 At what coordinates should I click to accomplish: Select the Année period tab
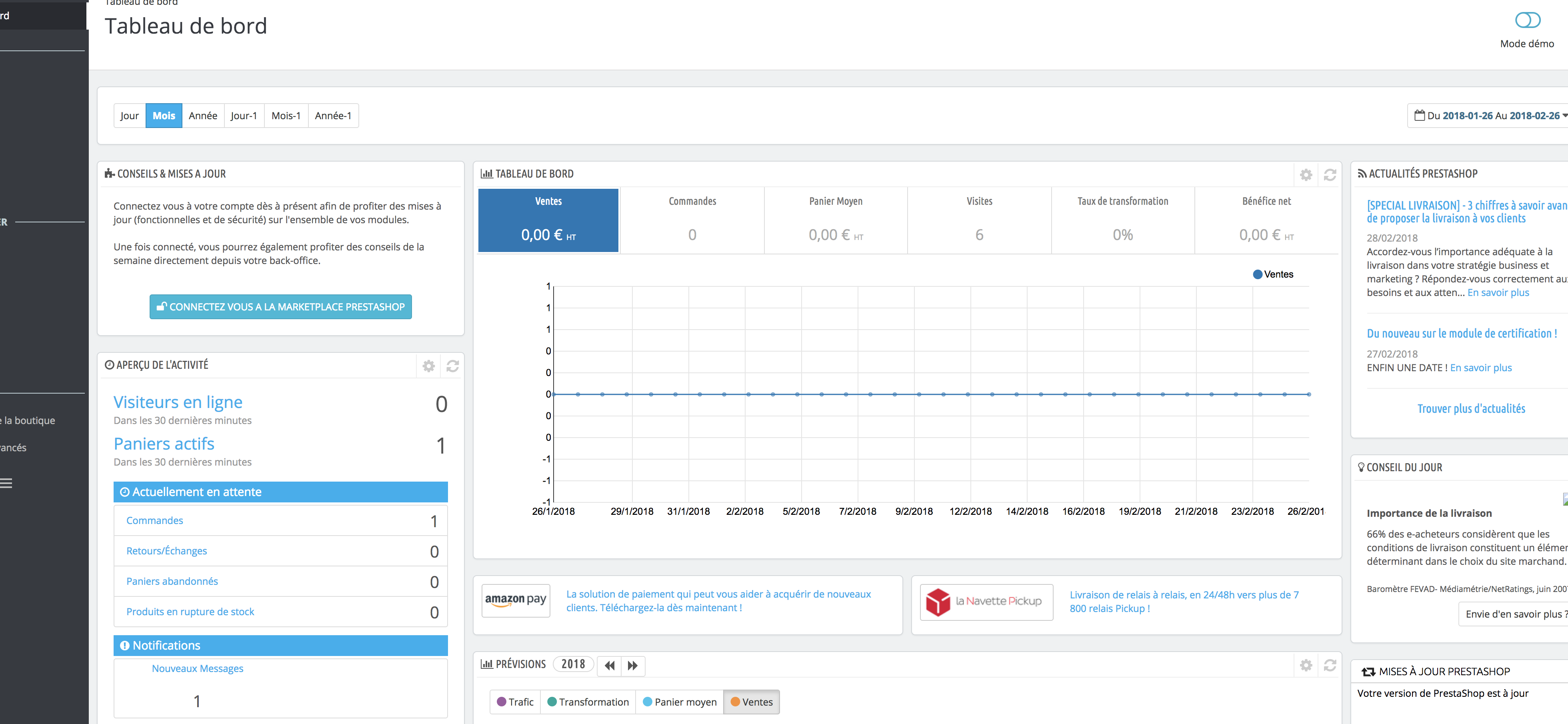tap(203, 116)
